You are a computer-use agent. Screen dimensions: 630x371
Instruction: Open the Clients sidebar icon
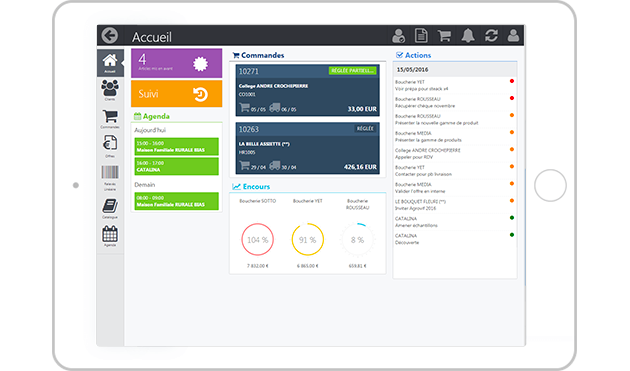coord(110,90)
